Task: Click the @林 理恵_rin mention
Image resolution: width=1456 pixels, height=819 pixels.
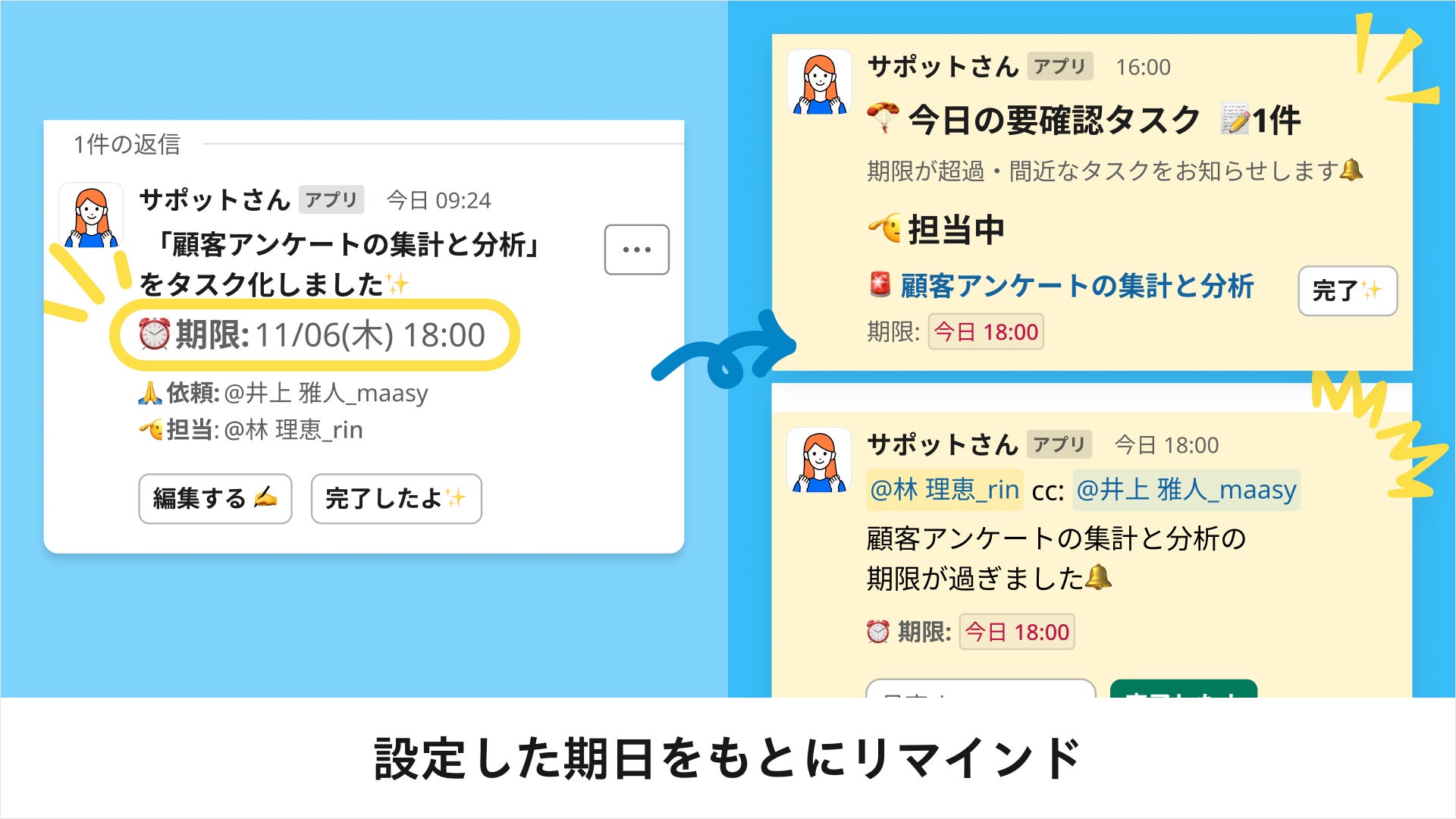Action: [945, 490]
